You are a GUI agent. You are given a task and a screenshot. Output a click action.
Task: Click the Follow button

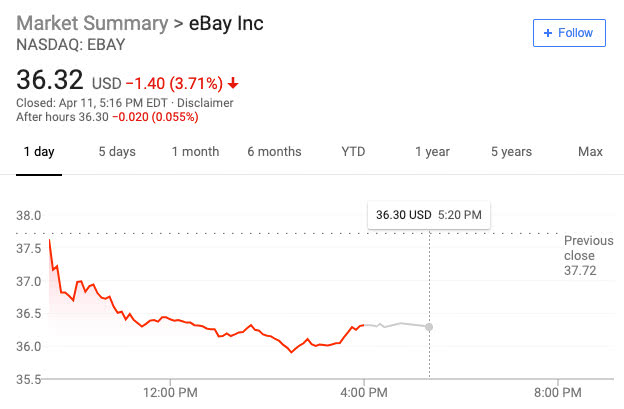[x=569, y=33]
